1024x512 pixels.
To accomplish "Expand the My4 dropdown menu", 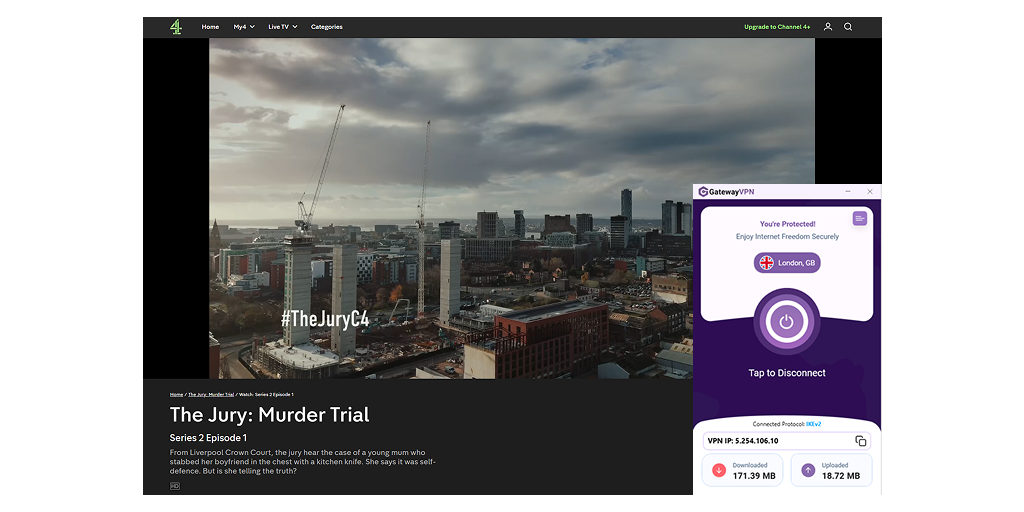I will pos(244,27).
